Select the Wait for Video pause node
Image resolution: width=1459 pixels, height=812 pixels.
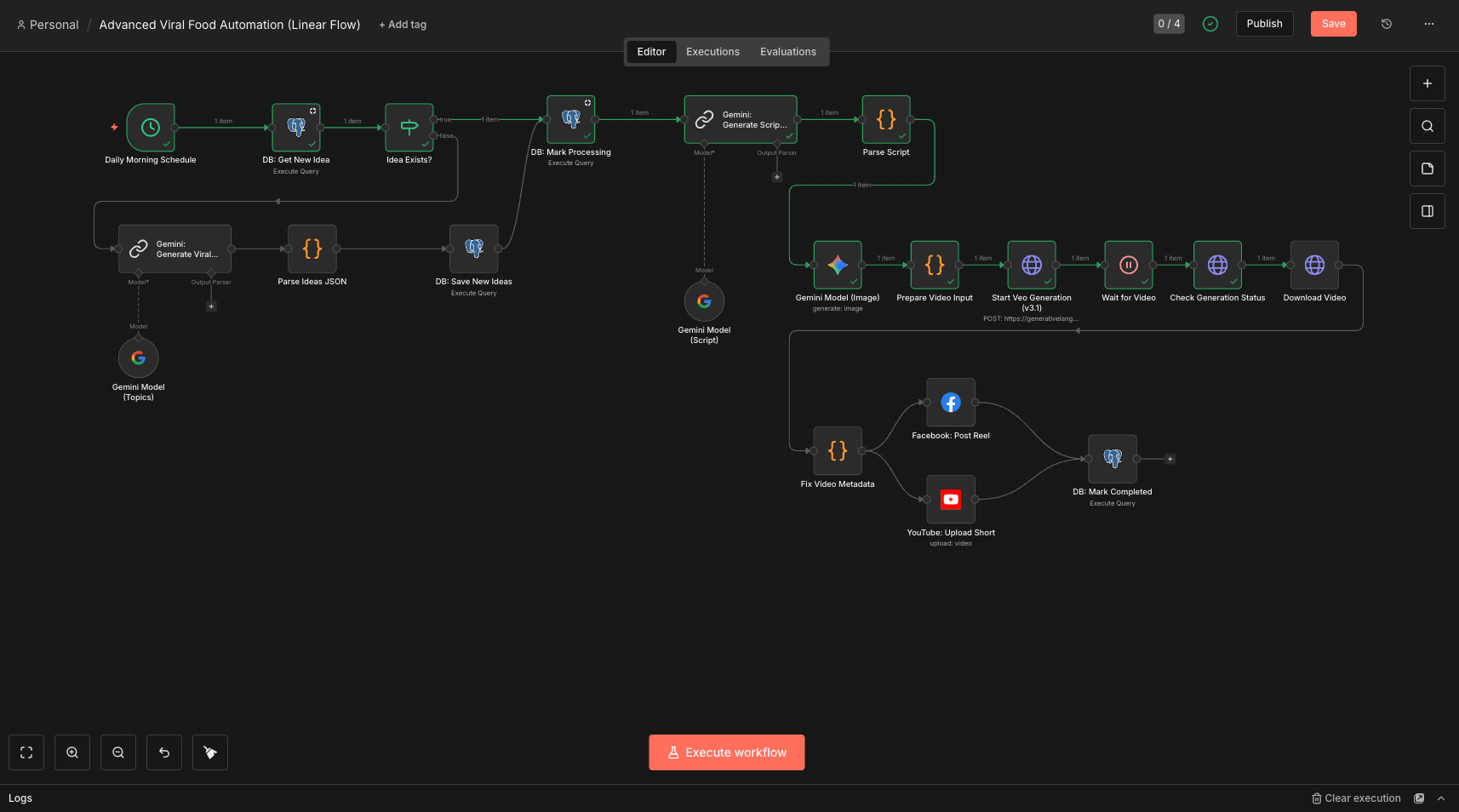point(1128,265)
